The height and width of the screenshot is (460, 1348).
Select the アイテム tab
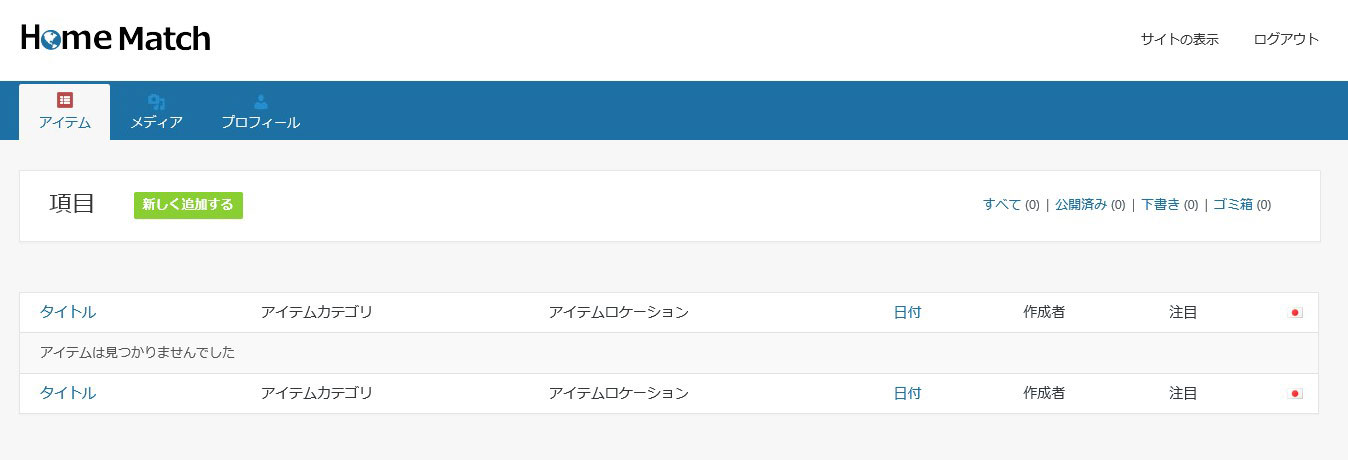65,112
